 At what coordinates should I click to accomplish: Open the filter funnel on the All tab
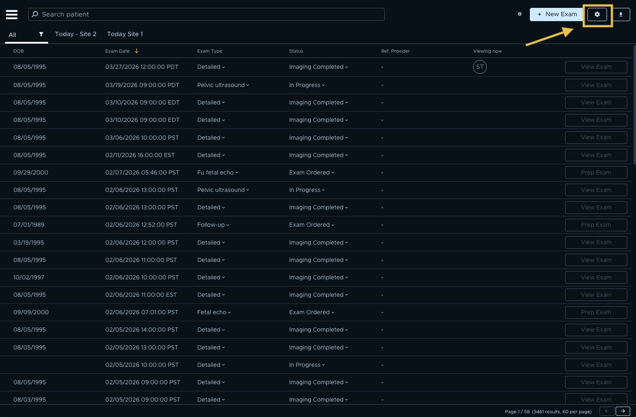tap(41, 34)
